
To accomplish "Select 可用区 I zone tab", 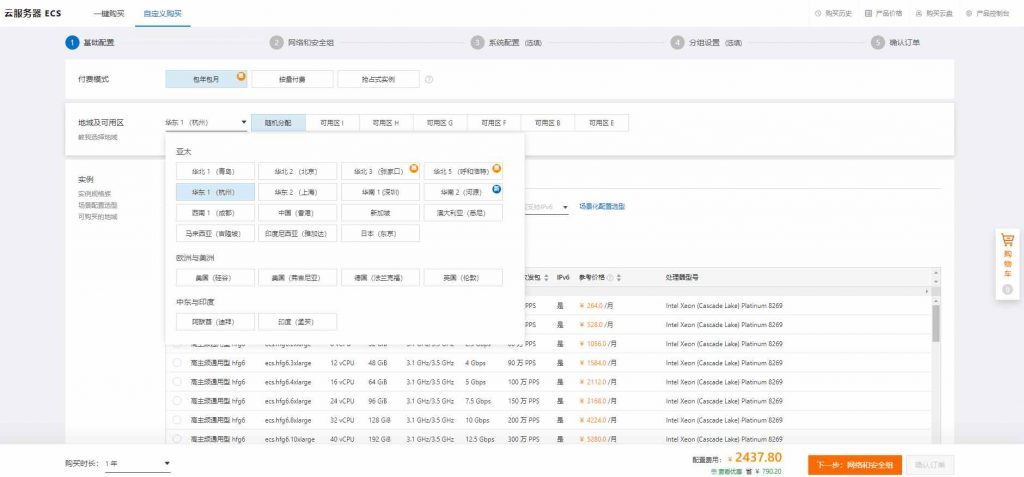I will [332, 123].
